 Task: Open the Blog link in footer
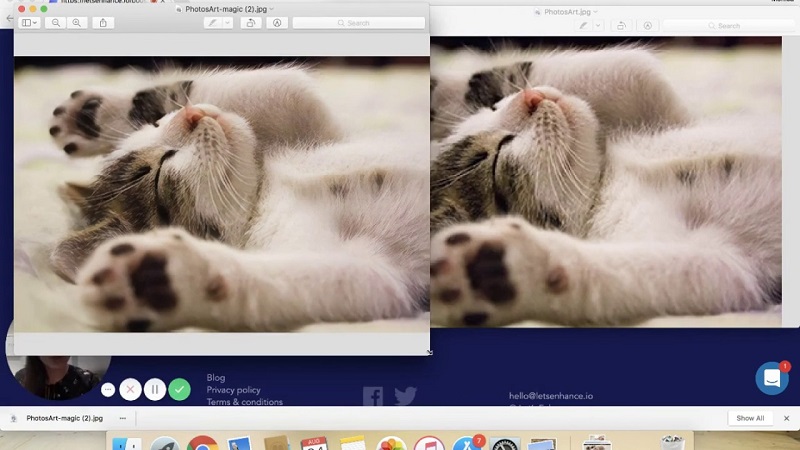point(216,378)
